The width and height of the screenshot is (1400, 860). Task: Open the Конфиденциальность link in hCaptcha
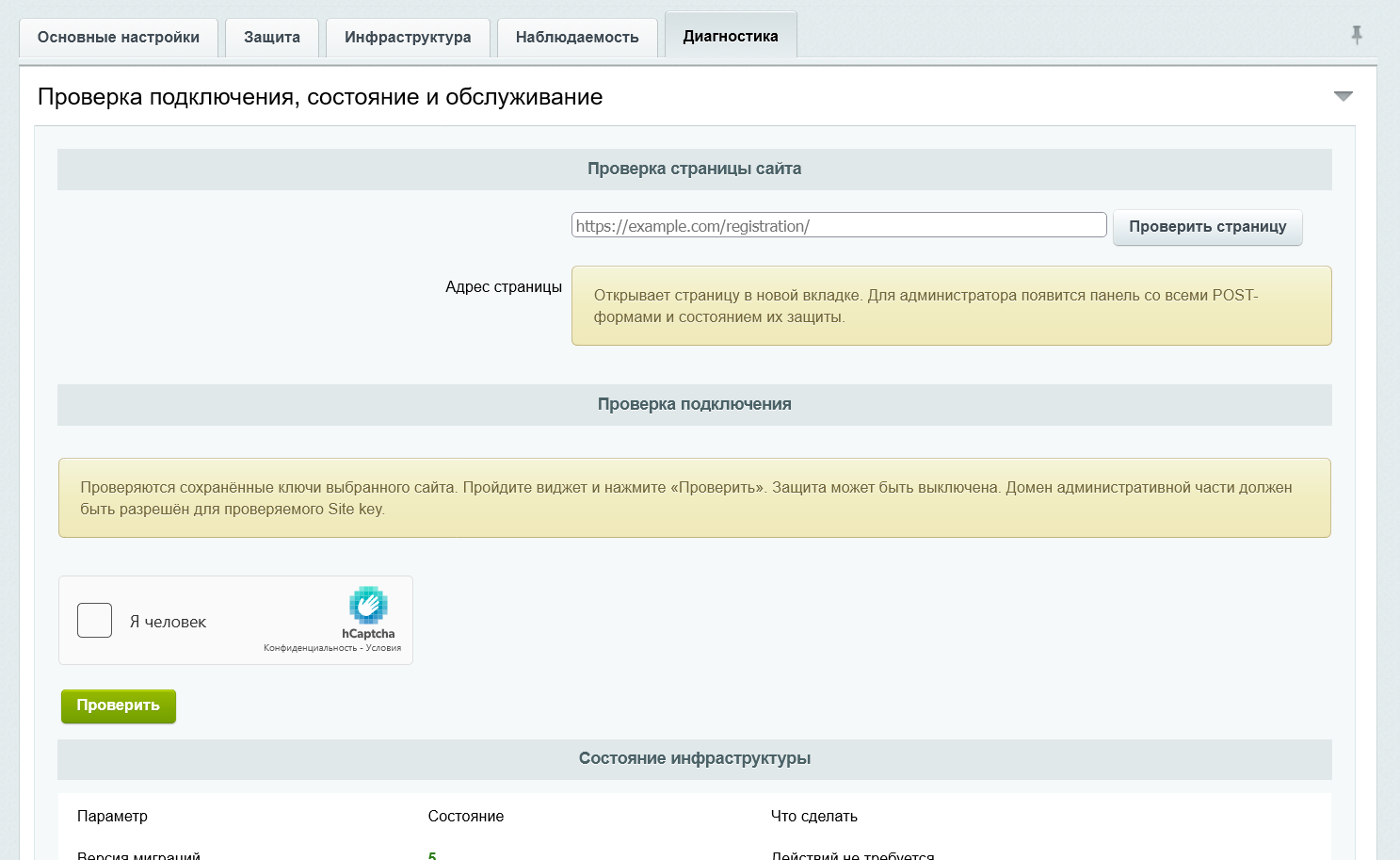310,648
